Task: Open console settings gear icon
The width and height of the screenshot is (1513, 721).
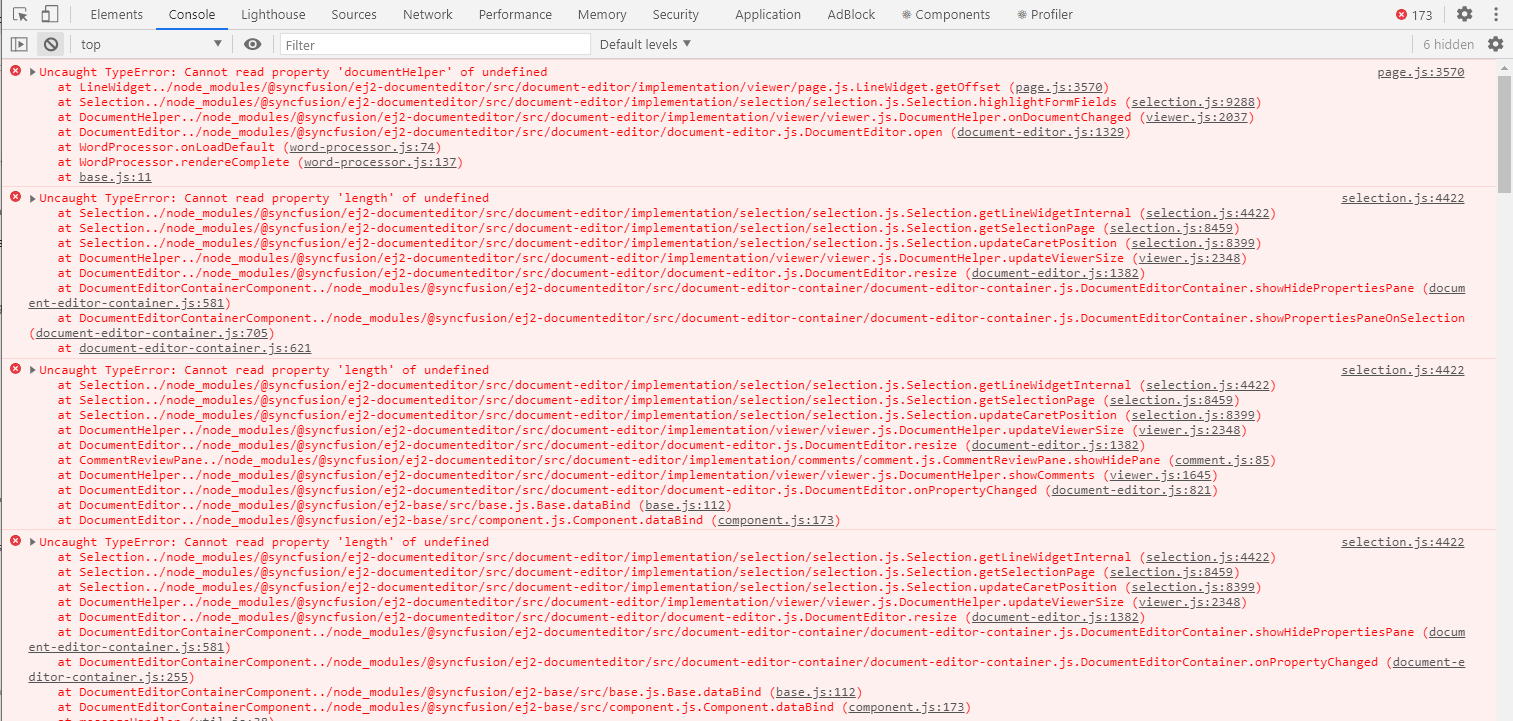Action: click(1495, 44)
